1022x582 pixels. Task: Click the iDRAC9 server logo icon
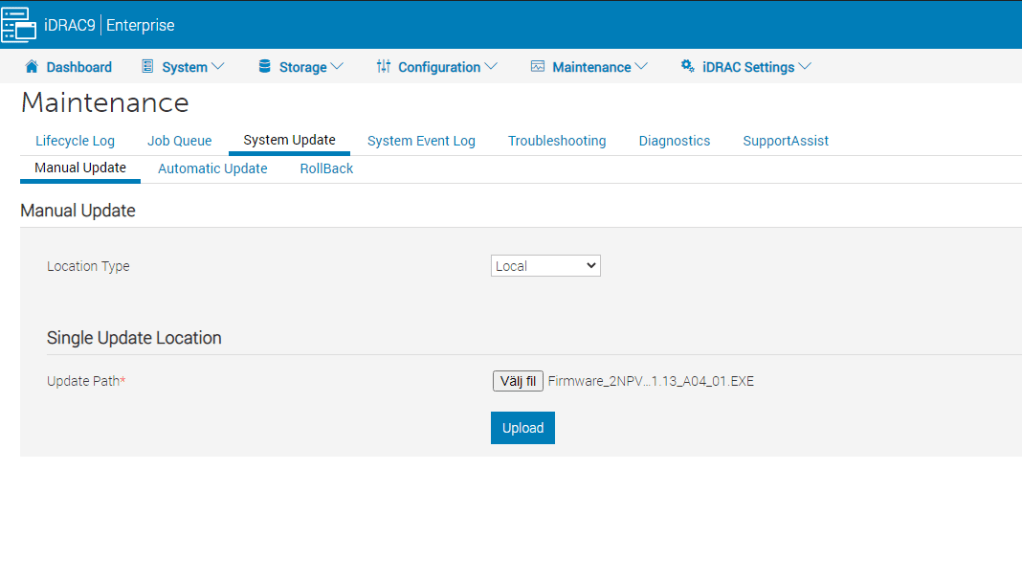[19, 24]
